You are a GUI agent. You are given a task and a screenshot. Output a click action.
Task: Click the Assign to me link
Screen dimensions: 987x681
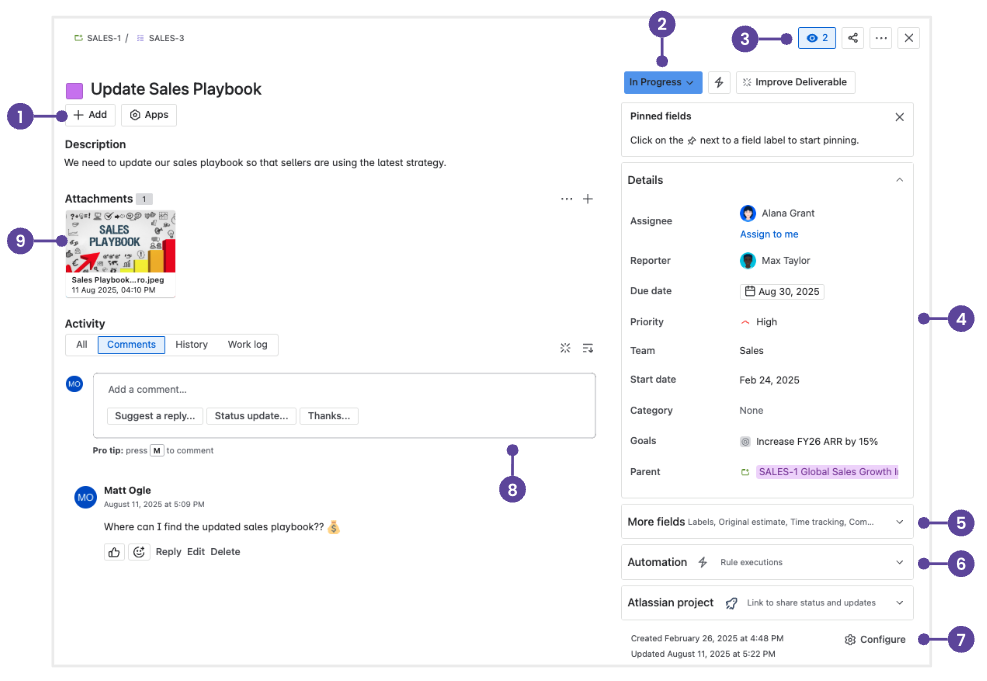pyautogui.click(x=769, y=233)
